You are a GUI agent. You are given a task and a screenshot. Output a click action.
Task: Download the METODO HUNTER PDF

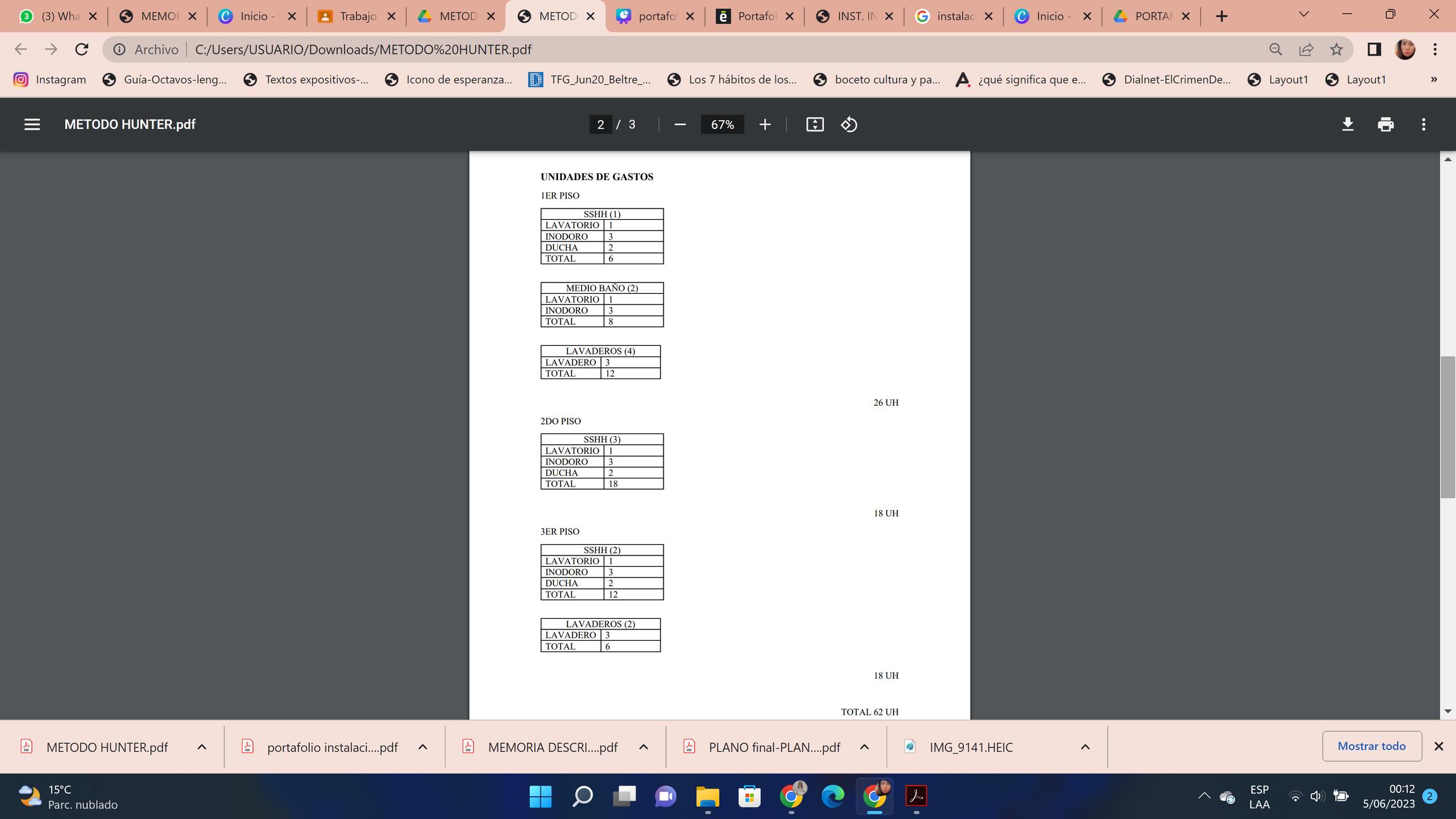pyautogui.click(x=1347, y=124)
